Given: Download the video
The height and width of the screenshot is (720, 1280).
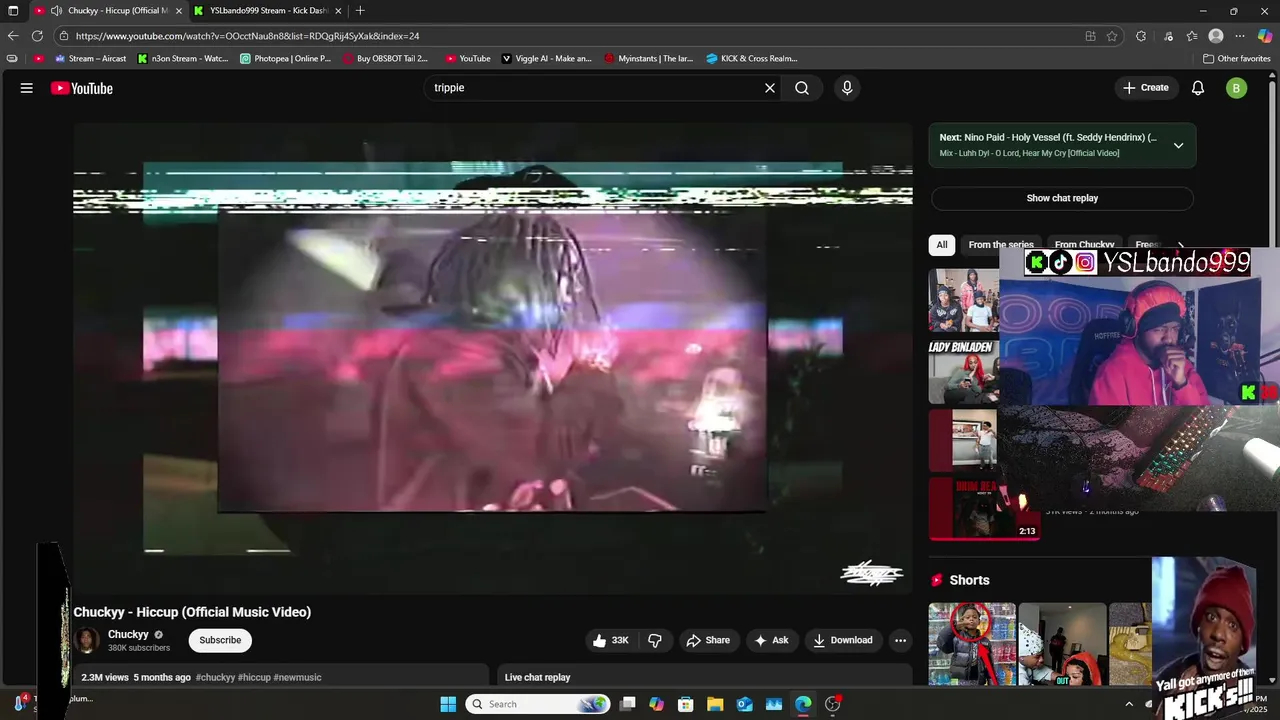Looking at the screenshot, I should click(843, 640).
